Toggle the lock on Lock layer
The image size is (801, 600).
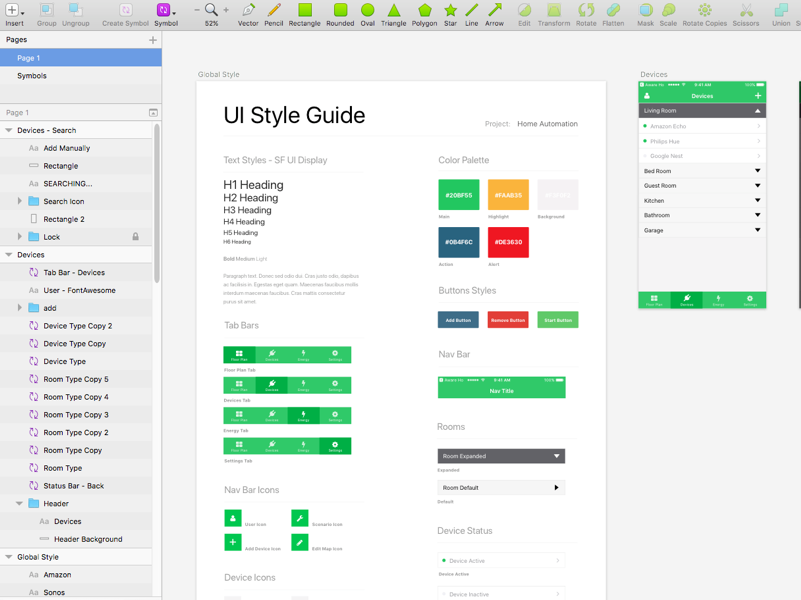point(135,236)
